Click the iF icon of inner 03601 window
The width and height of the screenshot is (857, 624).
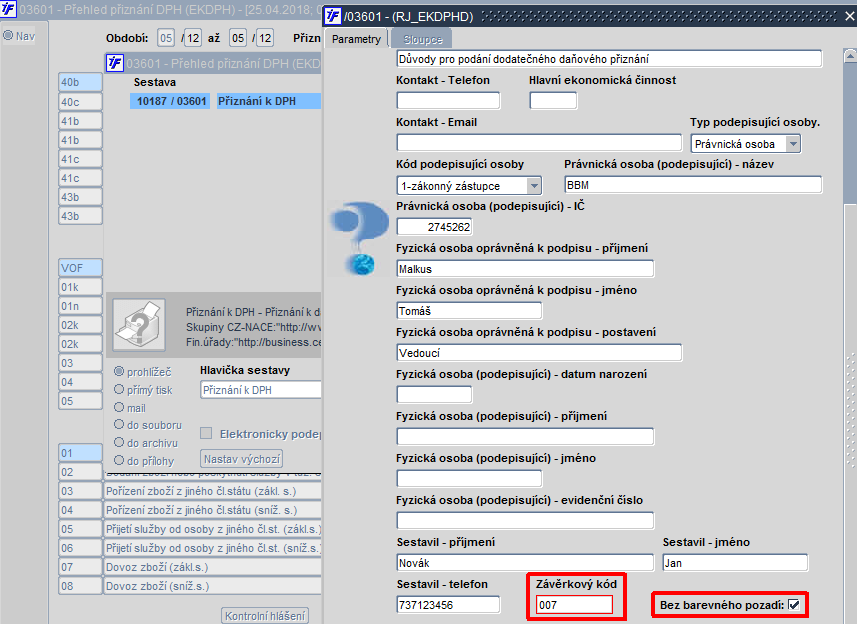[115, 63]
